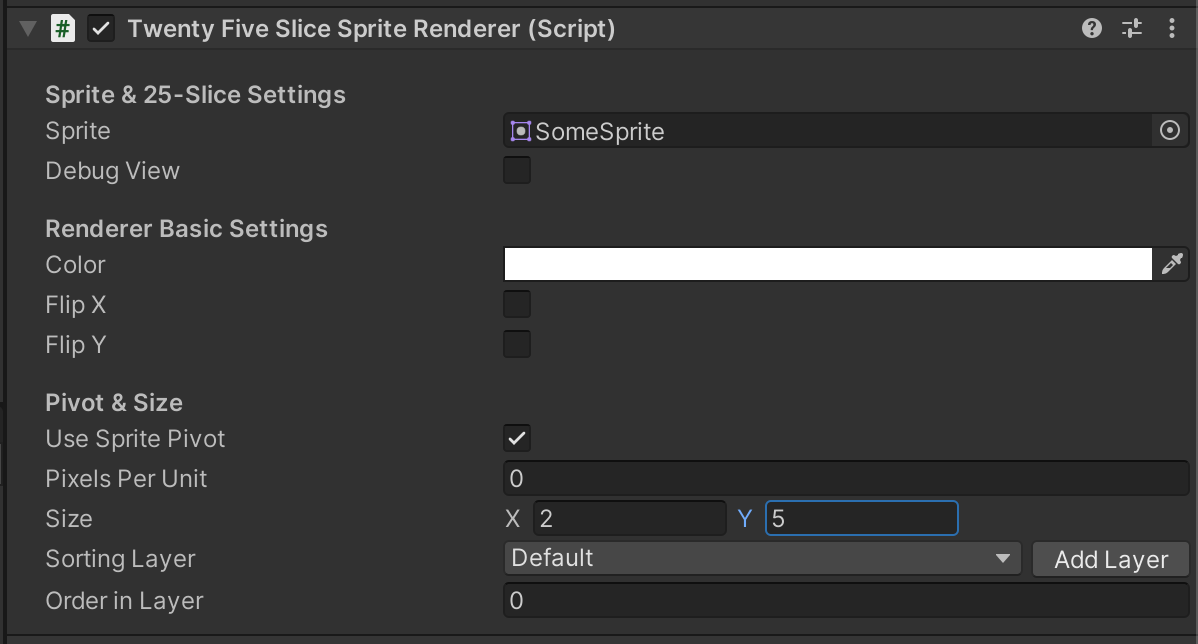1198x644 pixels.
Task: Select the Size Y value field
Action: (x=862, y=518)
